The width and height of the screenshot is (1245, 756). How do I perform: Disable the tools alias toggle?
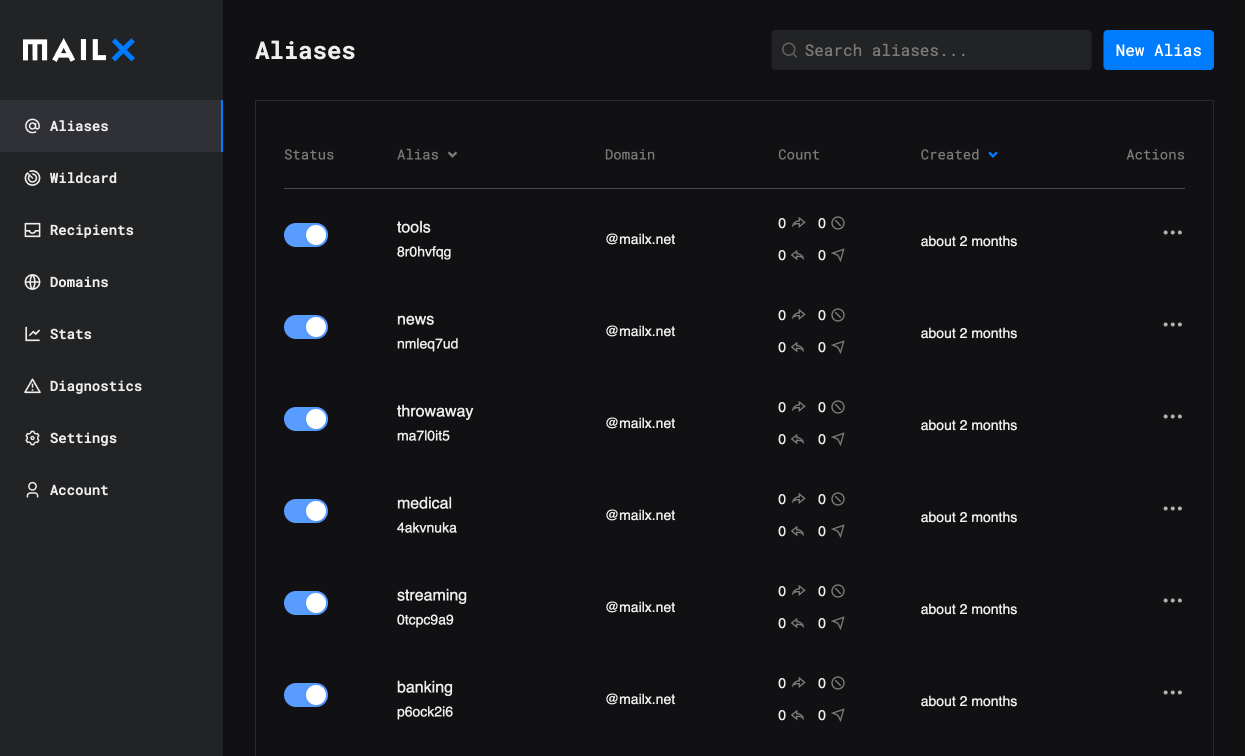306,235
